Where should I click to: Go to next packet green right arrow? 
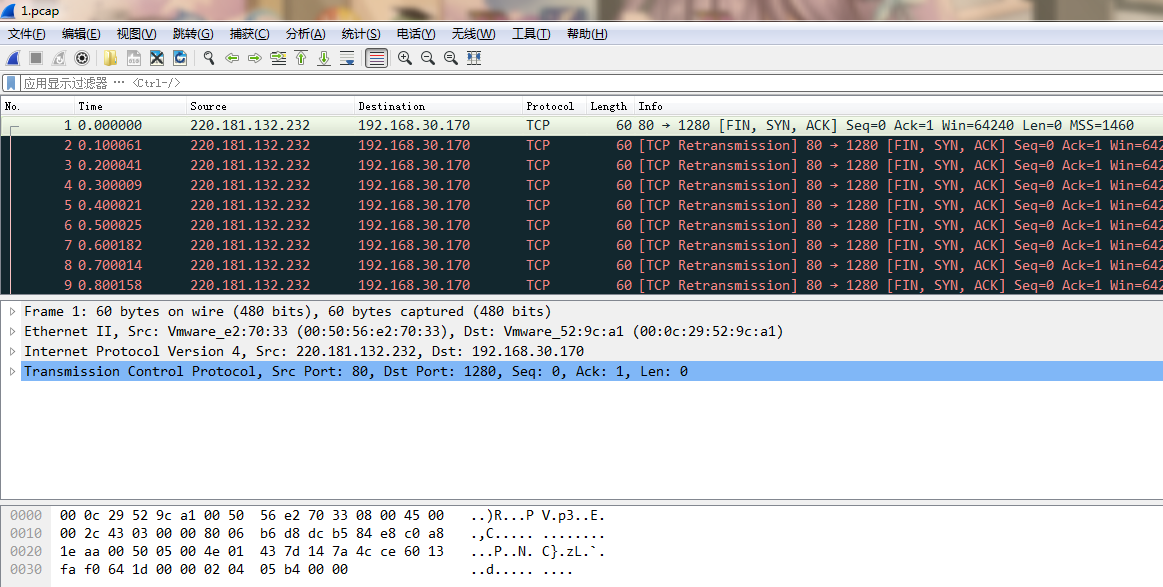(x=254, y=58)
